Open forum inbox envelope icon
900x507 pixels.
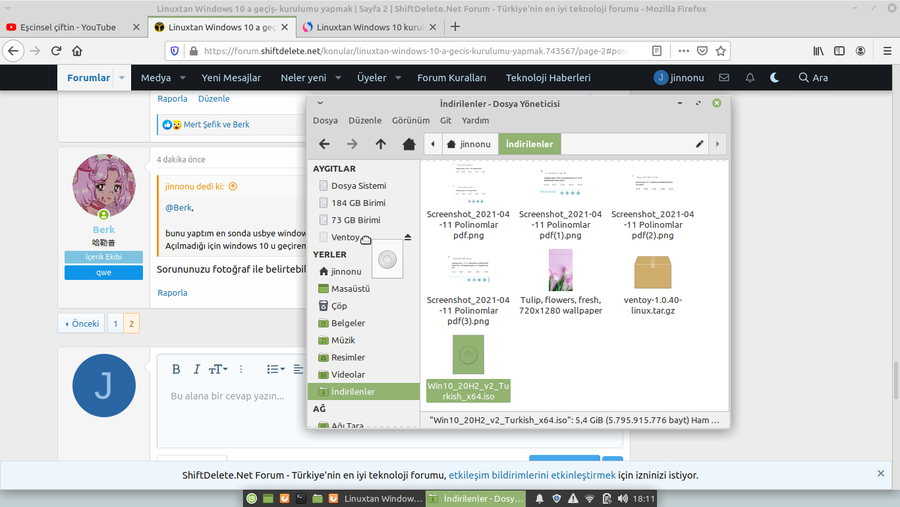724,78
